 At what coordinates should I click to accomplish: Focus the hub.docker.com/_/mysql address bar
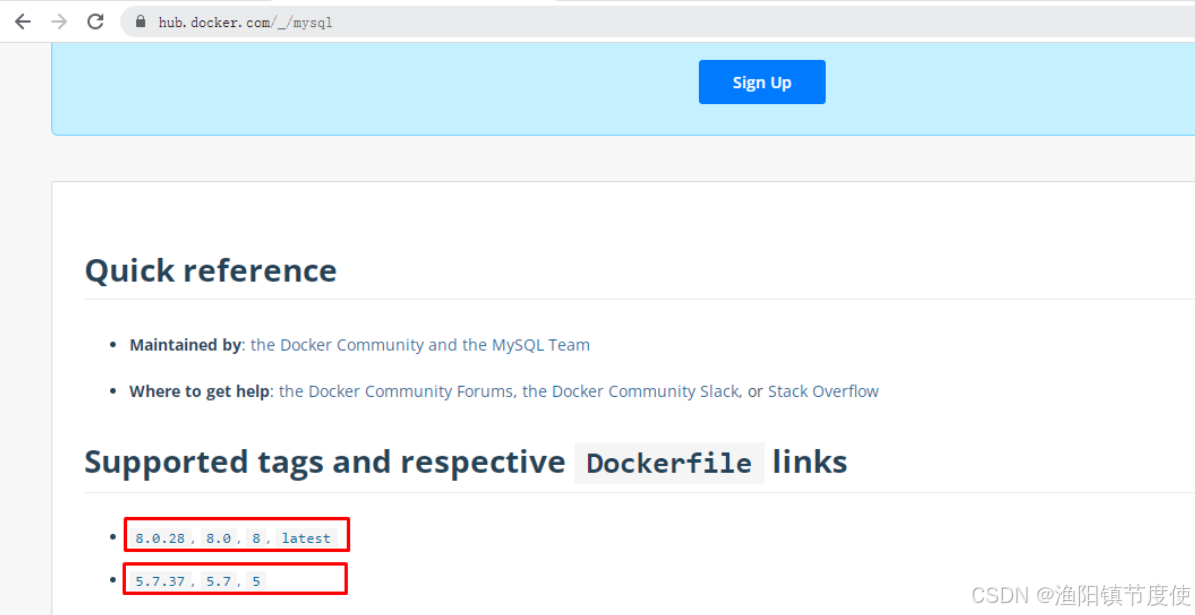[x=658, y=22]
